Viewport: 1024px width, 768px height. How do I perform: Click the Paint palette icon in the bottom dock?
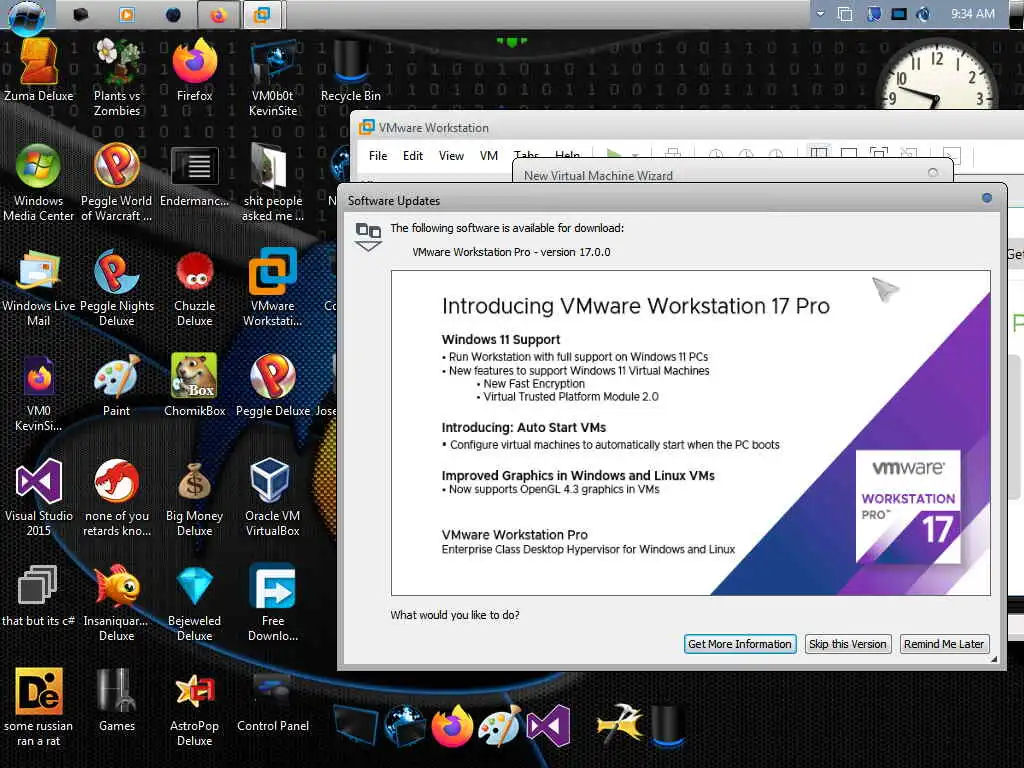(x=500, y=726)
